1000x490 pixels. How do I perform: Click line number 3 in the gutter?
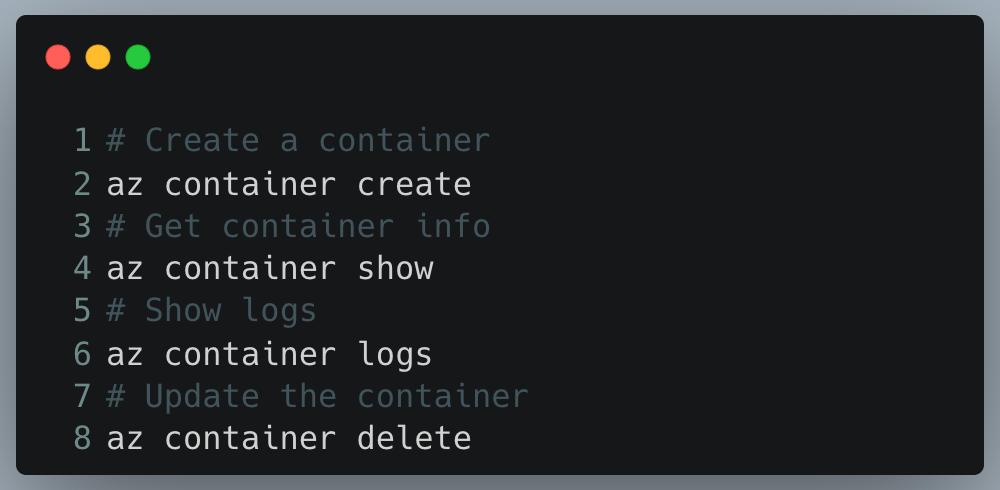pyautogui.click(x=82, y=226)
